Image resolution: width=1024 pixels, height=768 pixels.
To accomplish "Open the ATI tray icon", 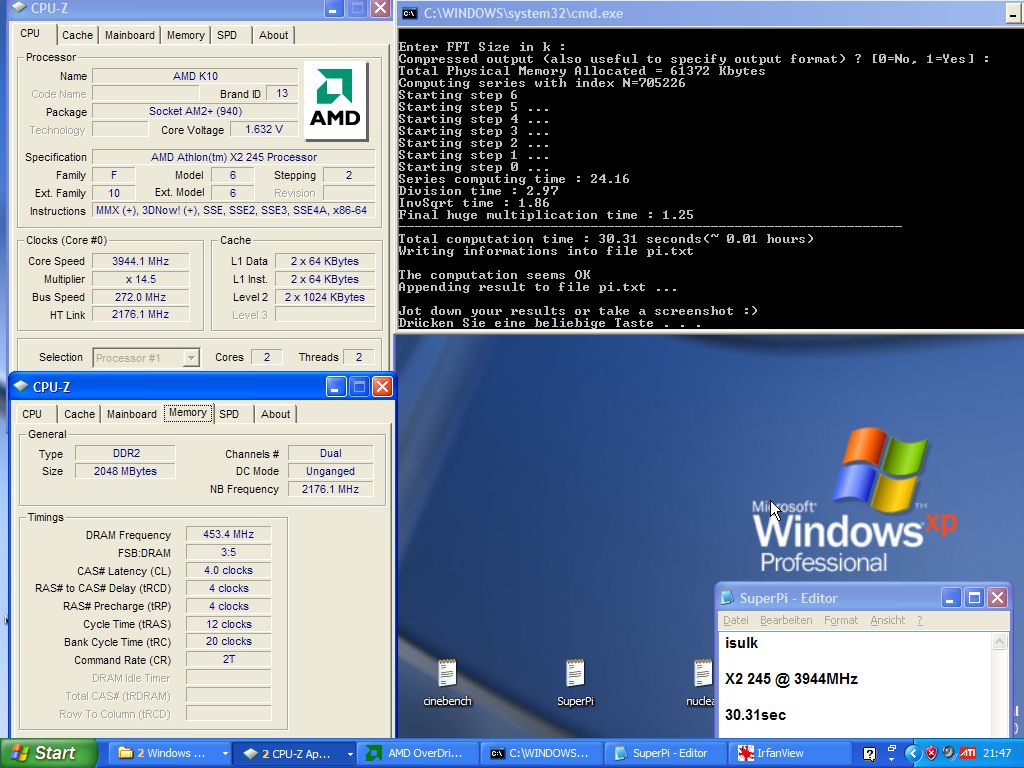I will (x=968, y=753).
